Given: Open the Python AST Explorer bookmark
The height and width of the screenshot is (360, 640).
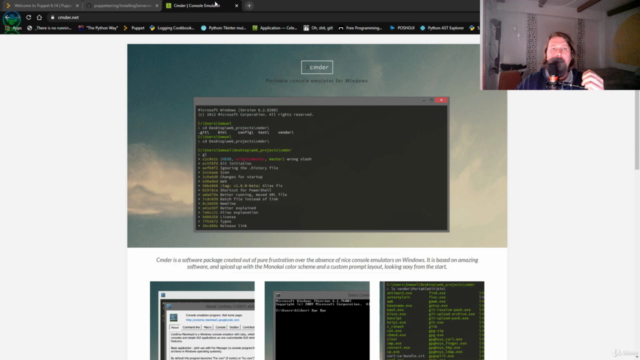Looking at the screenshot, I should pos(442,28).
